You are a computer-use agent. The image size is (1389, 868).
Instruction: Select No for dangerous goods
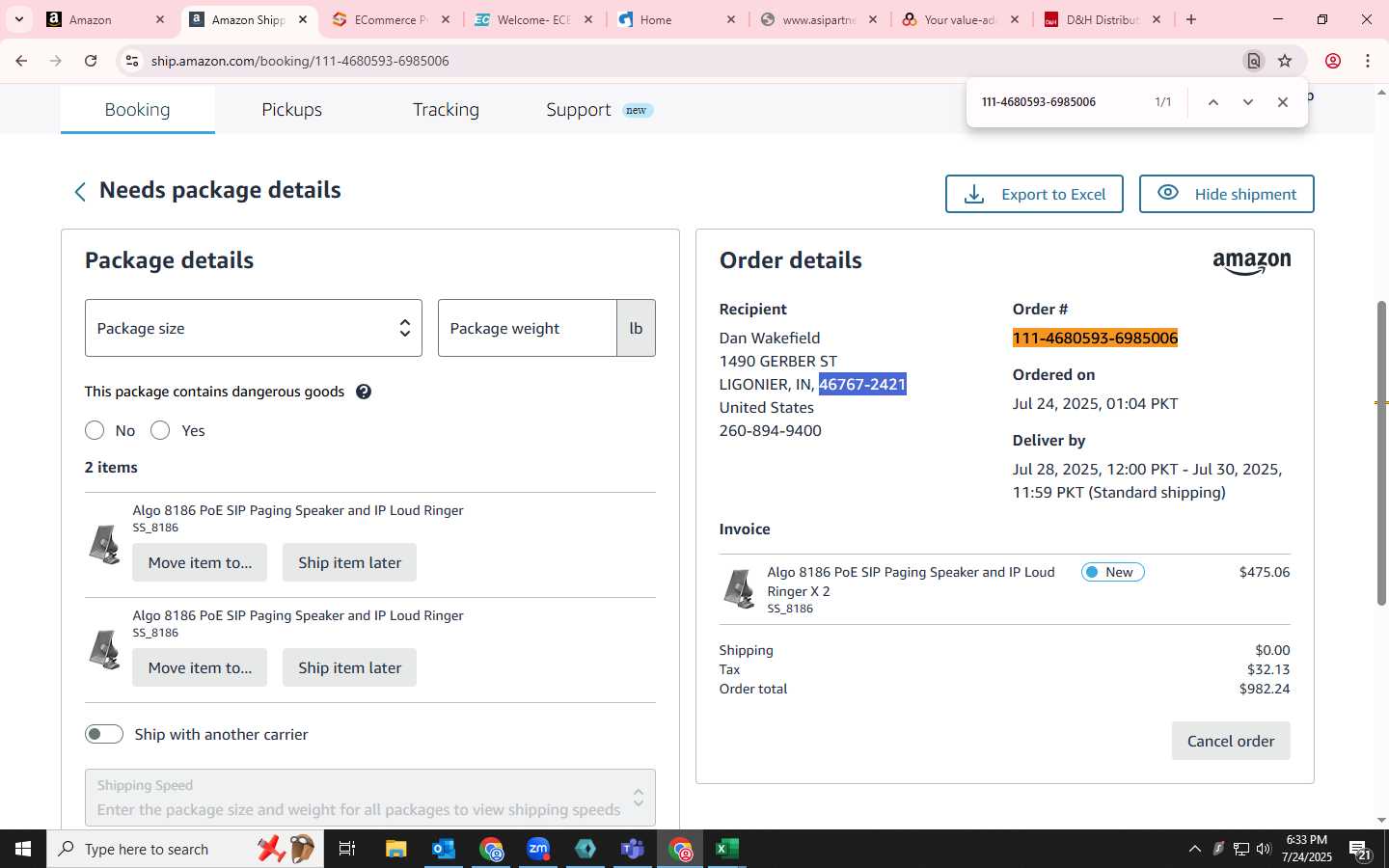pos(95,430)
